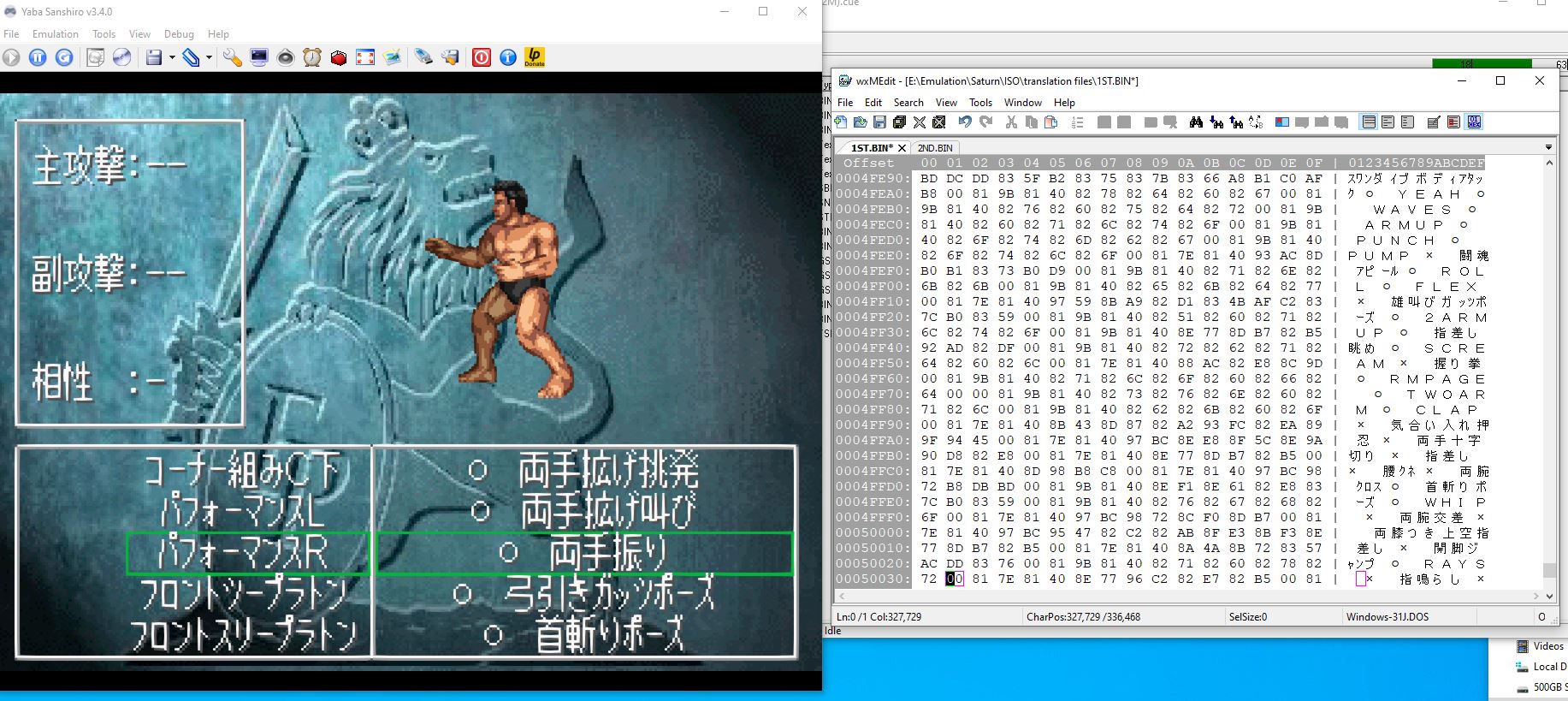This screenshot has height=701, width=1568.
Task: Toggle wrap-by-window mode icon
Action: (x=1388, y=122)
